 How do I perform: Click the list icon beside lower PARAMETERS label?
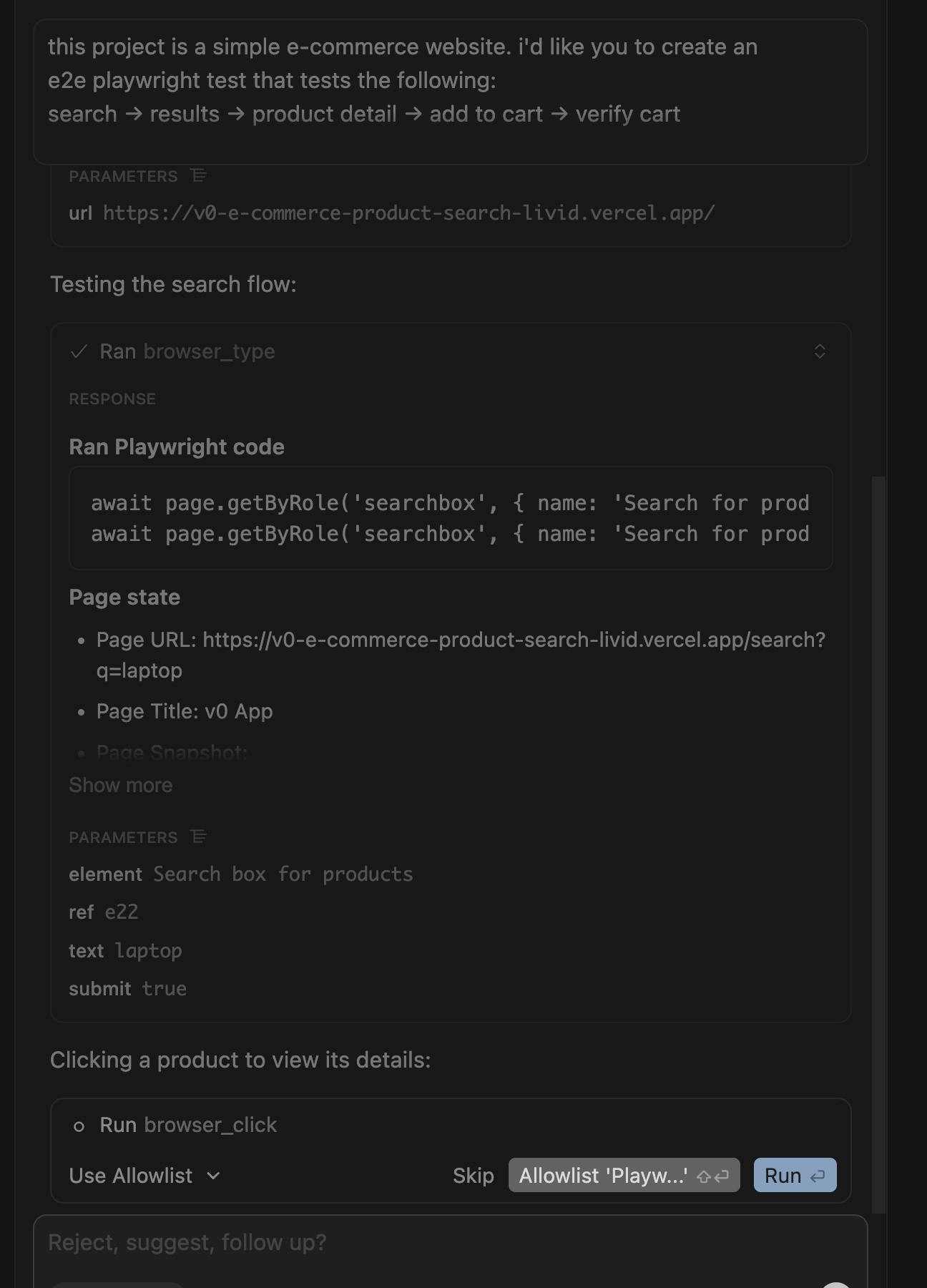tap(198, 836)
